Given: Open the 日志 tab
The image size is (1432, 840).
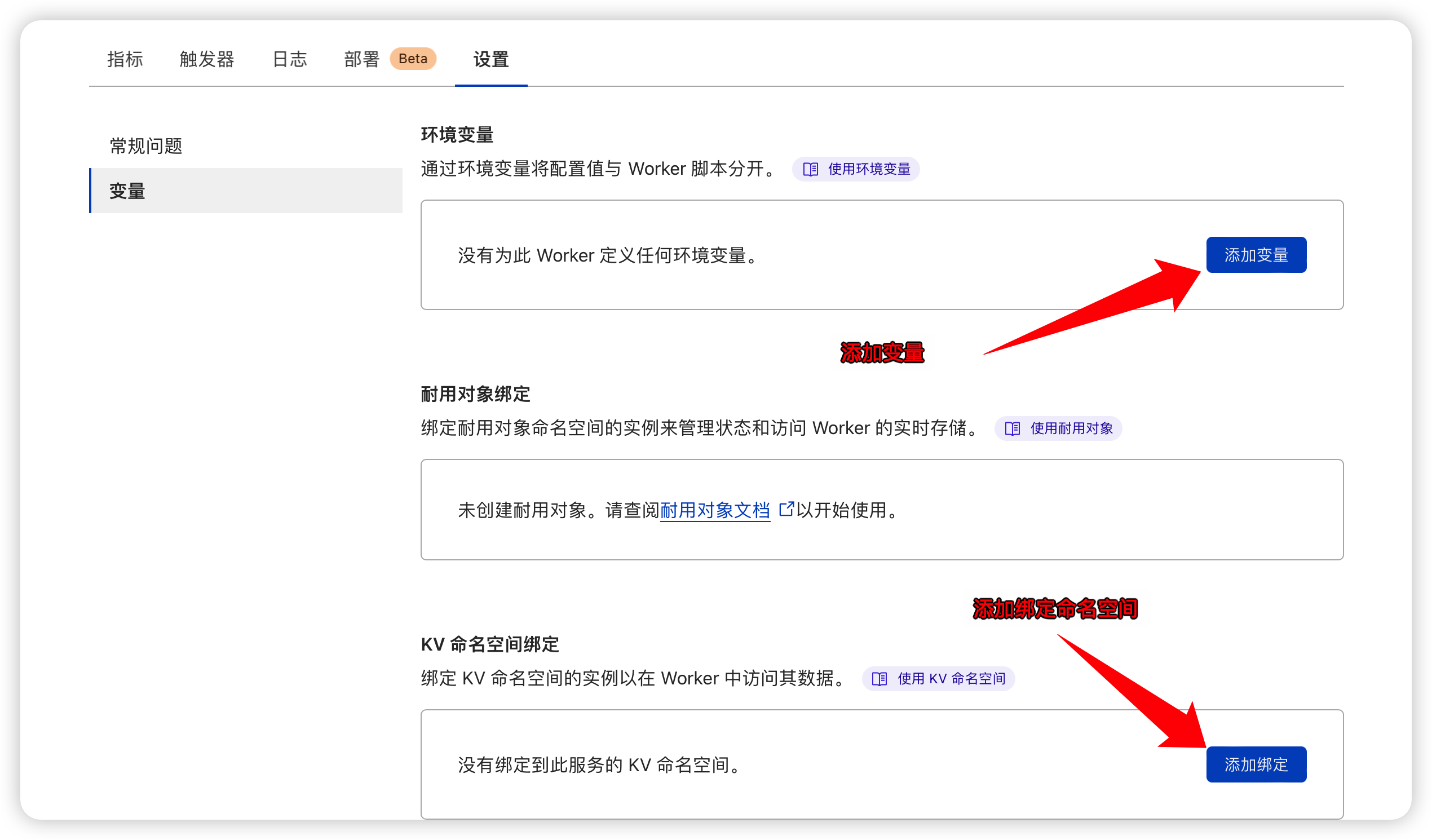Looking at the screenshot, I should (x=290, y=59).
